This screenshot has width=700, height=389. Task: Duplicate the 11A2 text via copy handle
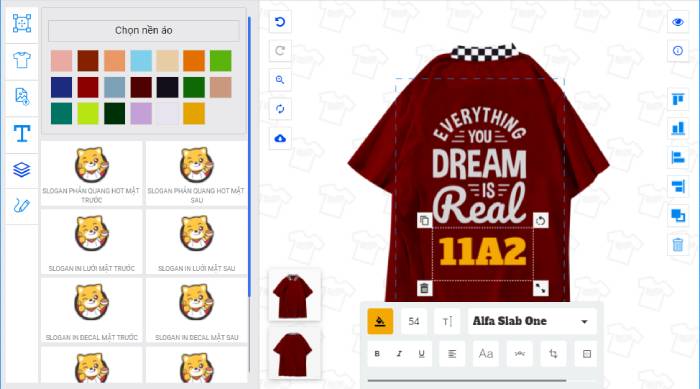(x=424, y=221)
